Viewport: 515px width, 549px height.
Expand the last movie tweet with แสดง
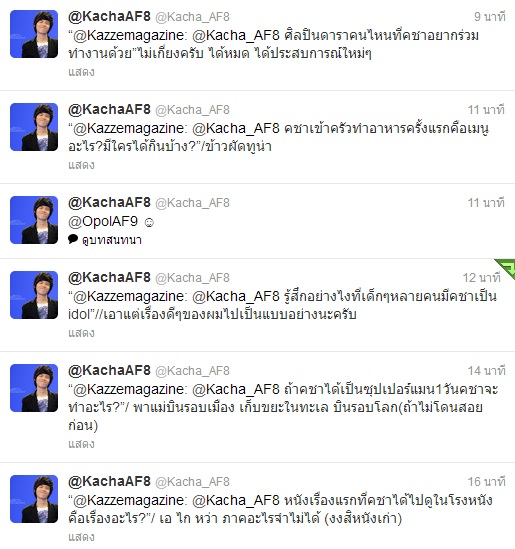(81, 537)
